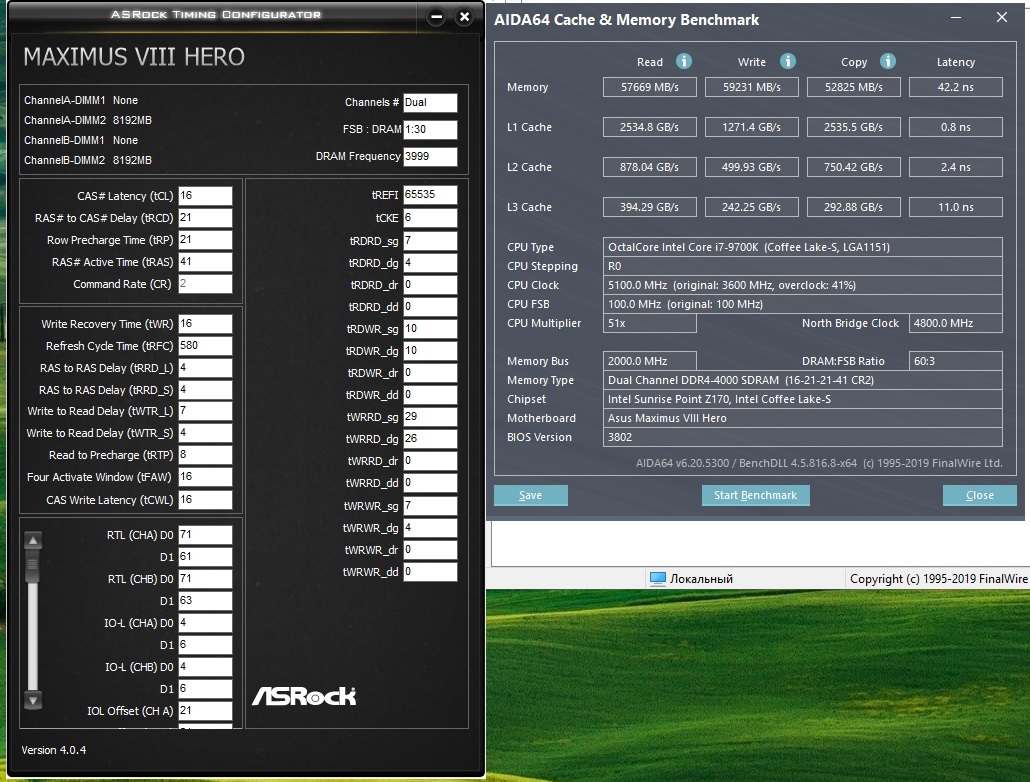Click the DRAM Frequency field showing 3999
1030x782 pixels.
click(430, 156)
